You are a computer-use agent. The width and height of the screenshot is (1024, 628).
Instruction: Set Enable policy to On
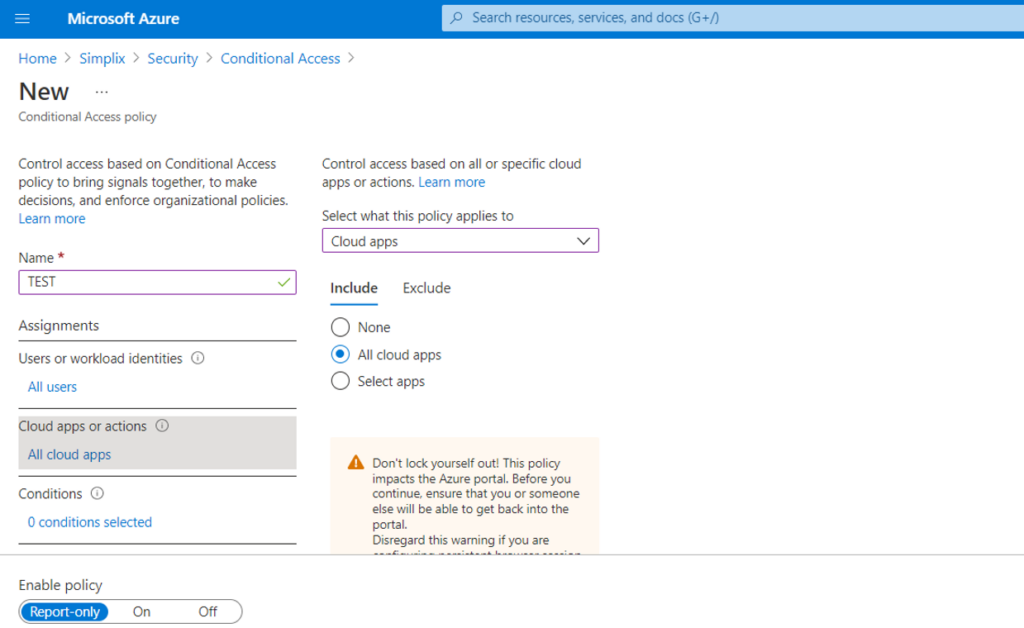tap(142, 612)
